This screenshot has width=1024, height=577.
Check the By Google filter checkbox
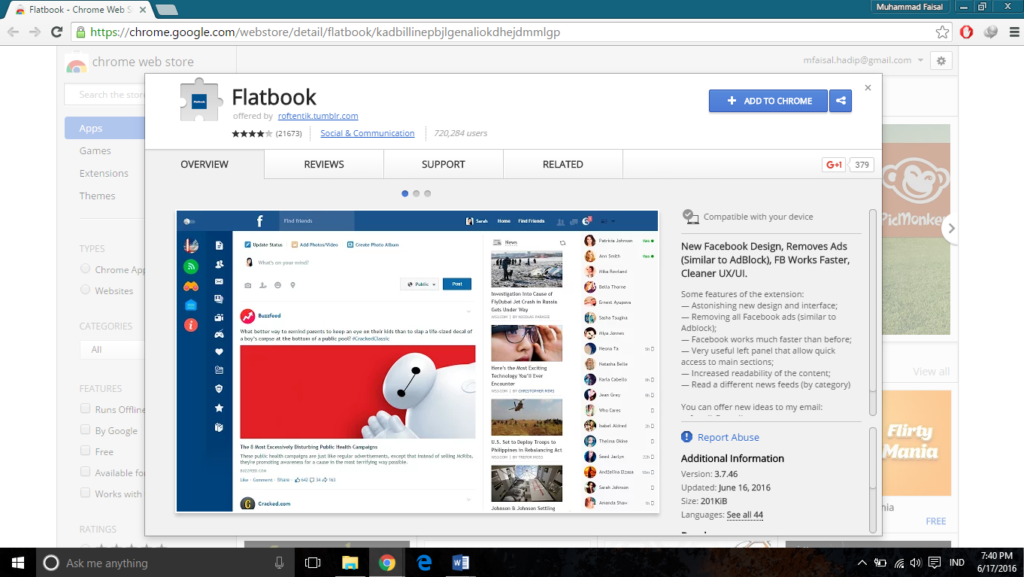(x=84, y=430)
